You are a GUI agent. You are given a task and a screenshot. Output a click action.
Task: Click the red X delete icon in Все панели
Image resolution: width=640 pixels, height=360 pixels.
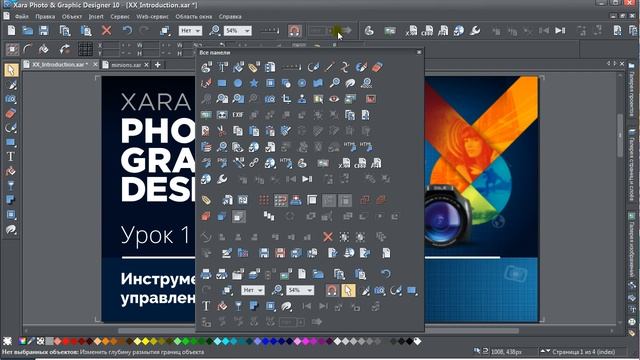(327, 237)
